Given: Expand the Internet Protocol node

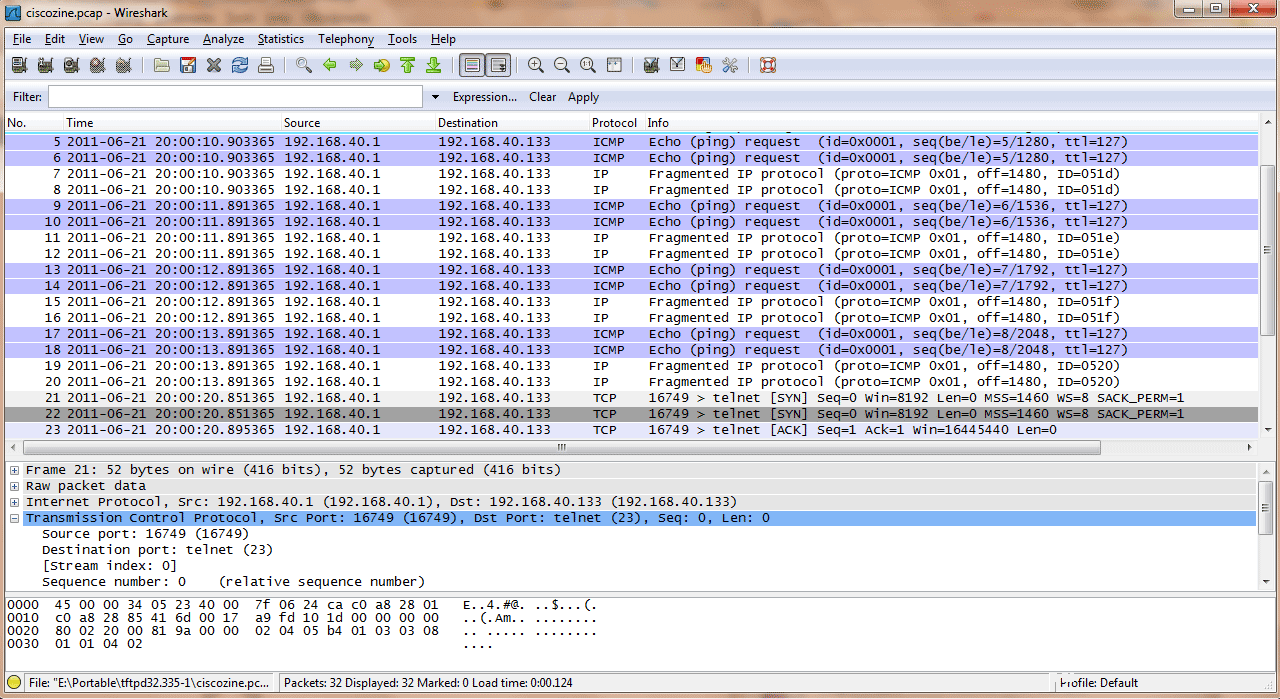Looking at the screenshot, I should 14,502.
